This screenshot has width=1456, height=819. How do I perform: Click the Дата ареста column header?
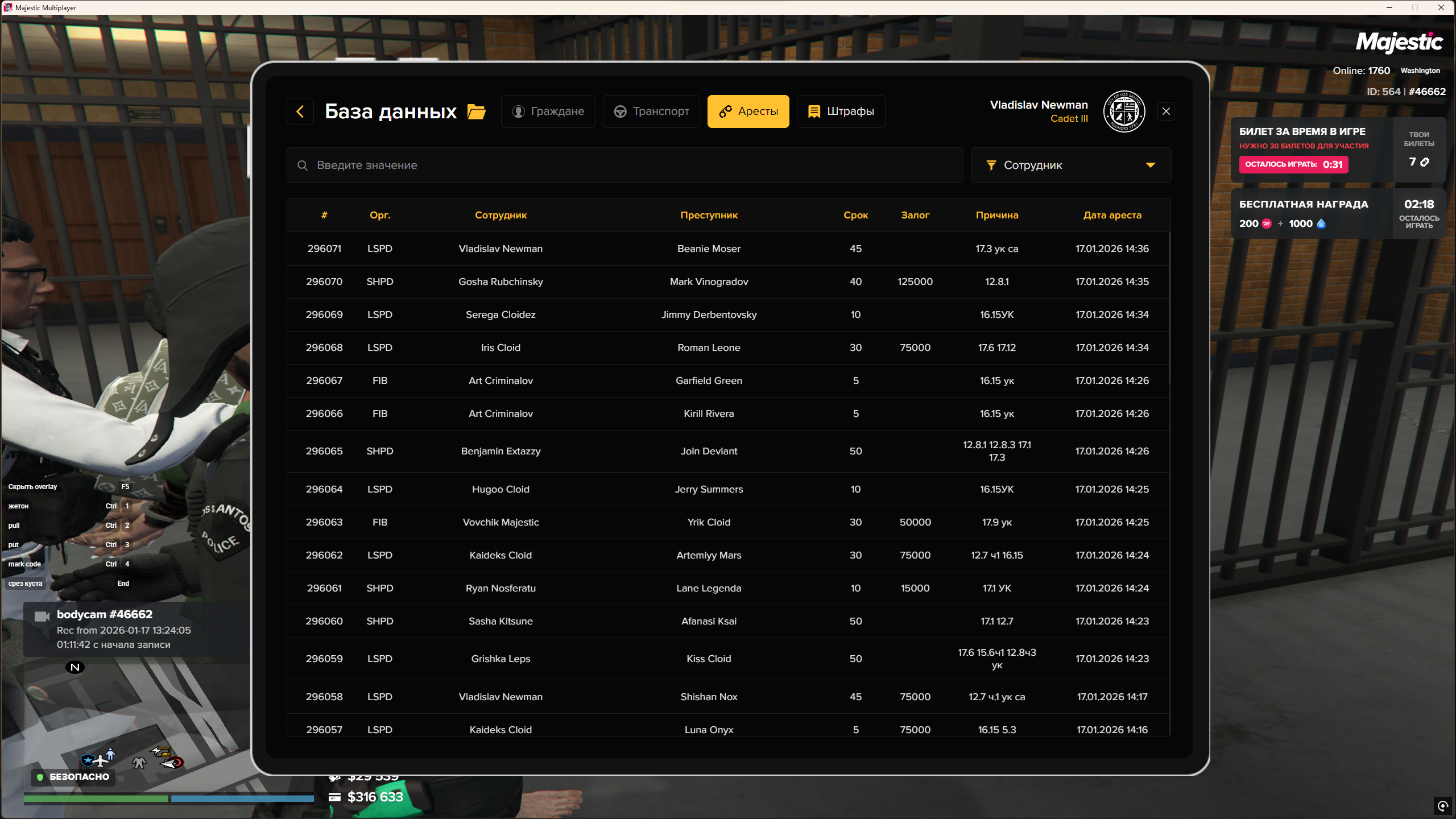tap(1112, 215)
